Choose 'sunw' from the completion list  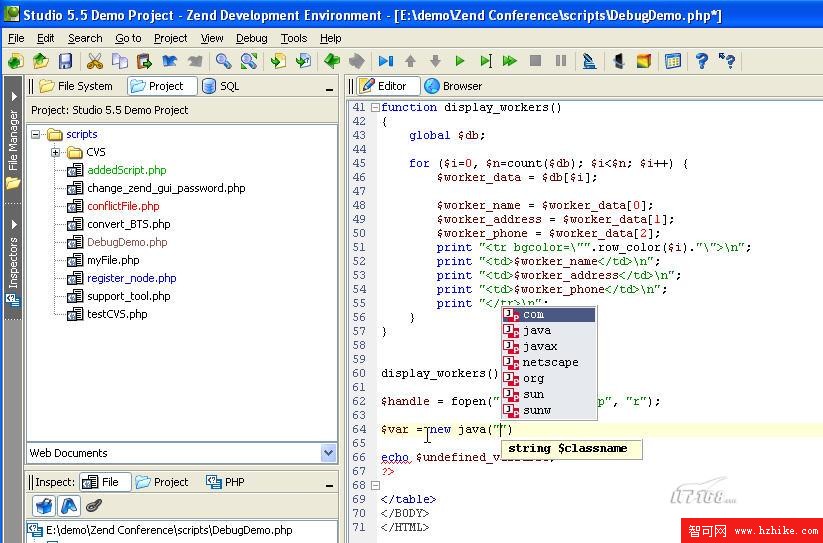(x=548, y=410)
